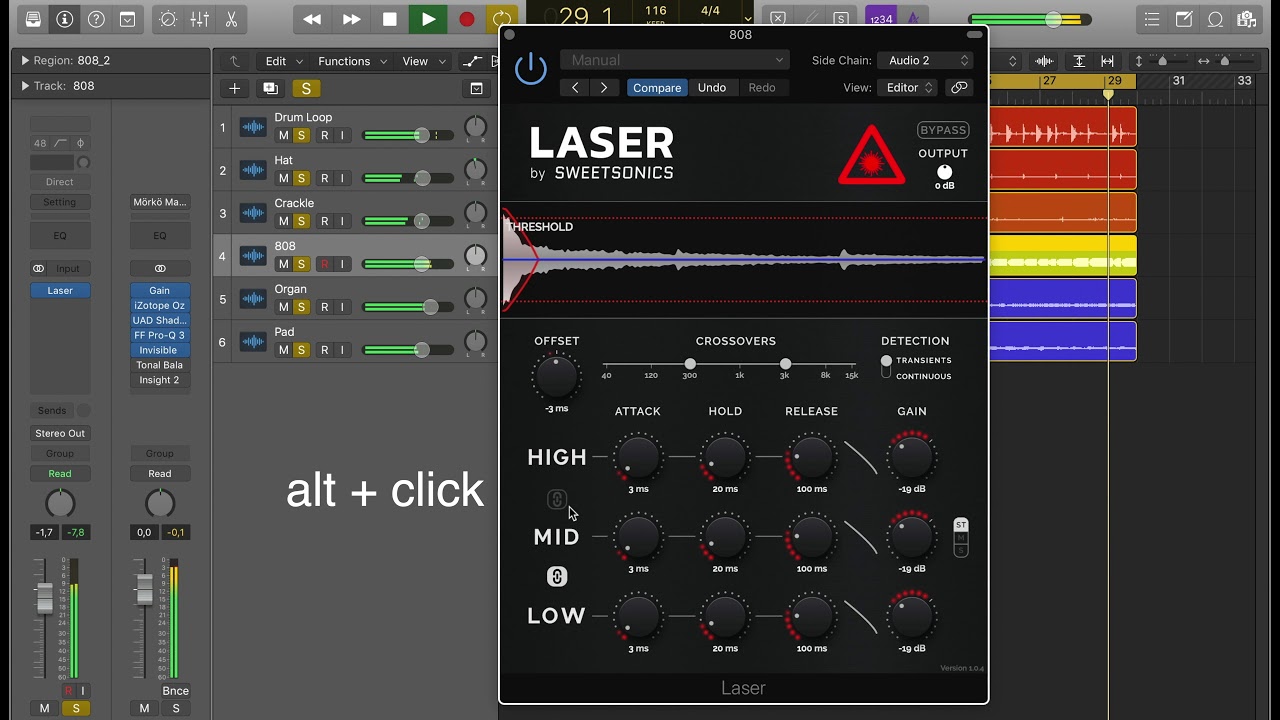
Task: Select ST stereo mode button
Action: click(x=961, y=525)
